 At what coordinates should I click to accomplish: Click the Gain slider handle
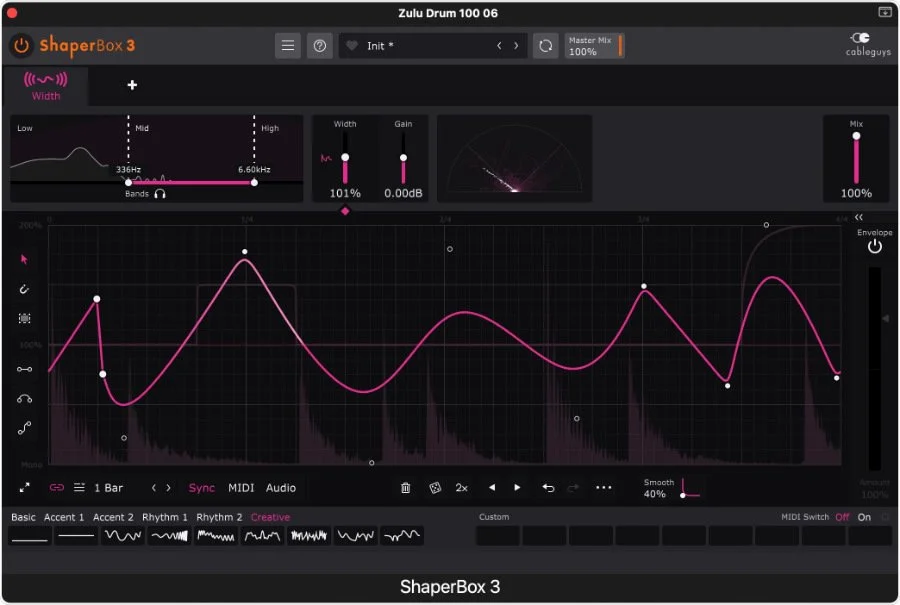[404, 157]
